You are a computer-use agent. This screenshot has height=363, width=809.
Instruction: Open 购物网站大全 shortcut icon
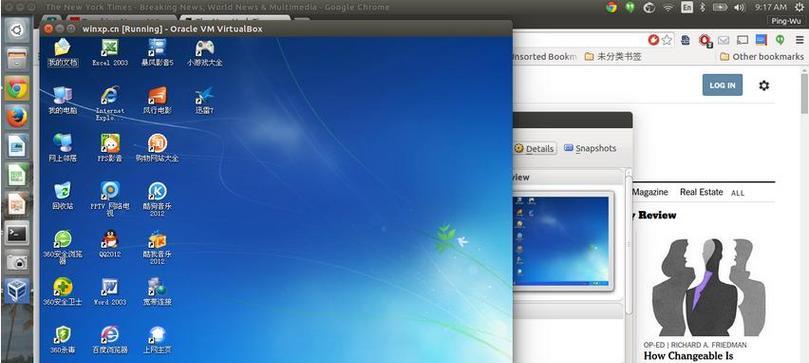pos(157,148)
